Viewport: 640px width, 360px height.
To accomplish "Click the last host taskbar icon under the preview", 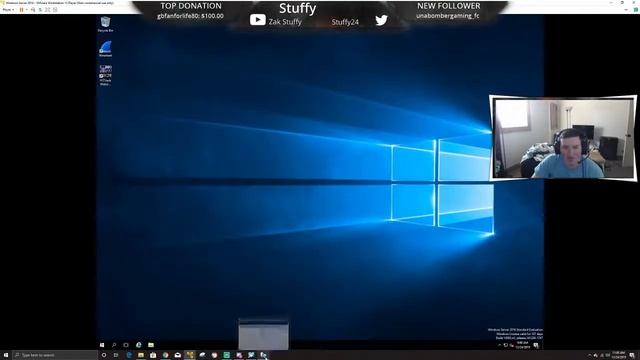I will click(x=264, y=355).
